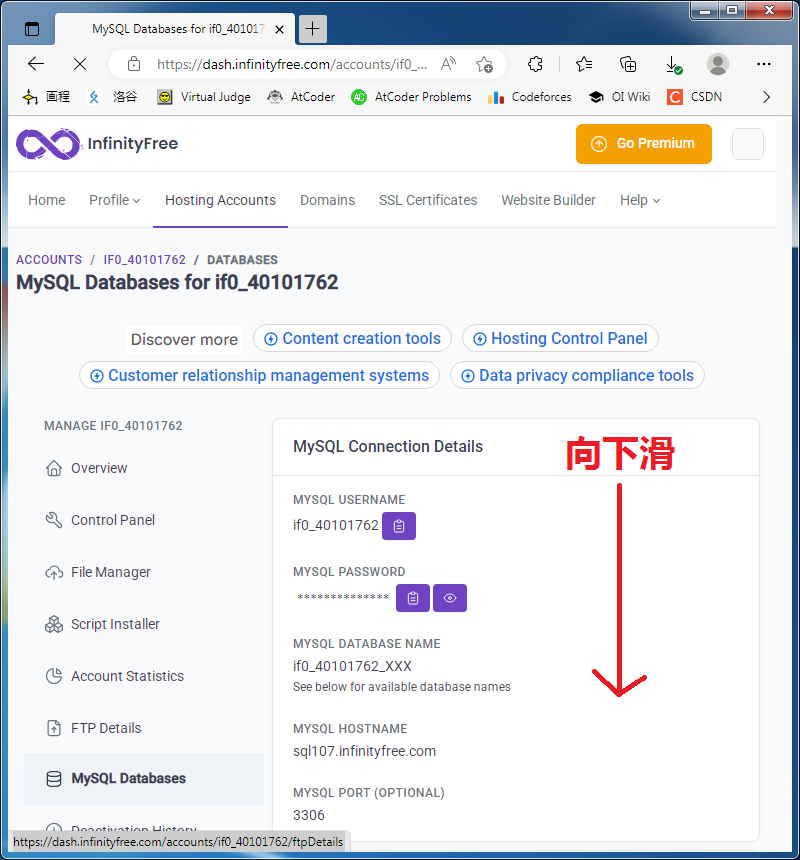Toggle Read aloud in address bar
This screenshot has width=800, height=860.
tap(449, 64)
